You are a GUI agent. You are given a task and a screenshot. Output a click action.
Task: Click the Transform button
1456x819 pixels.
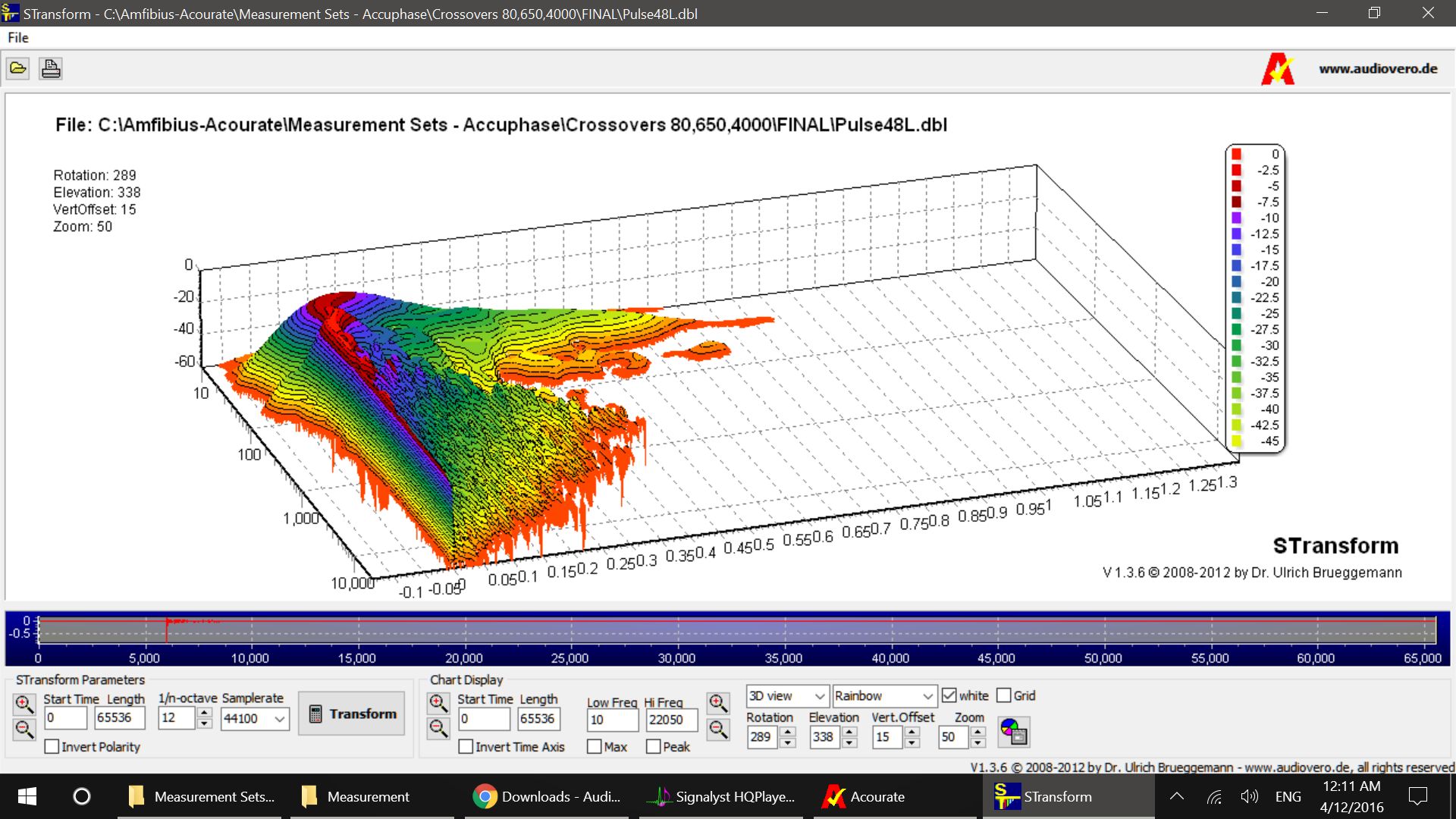[x=351, y=714]
